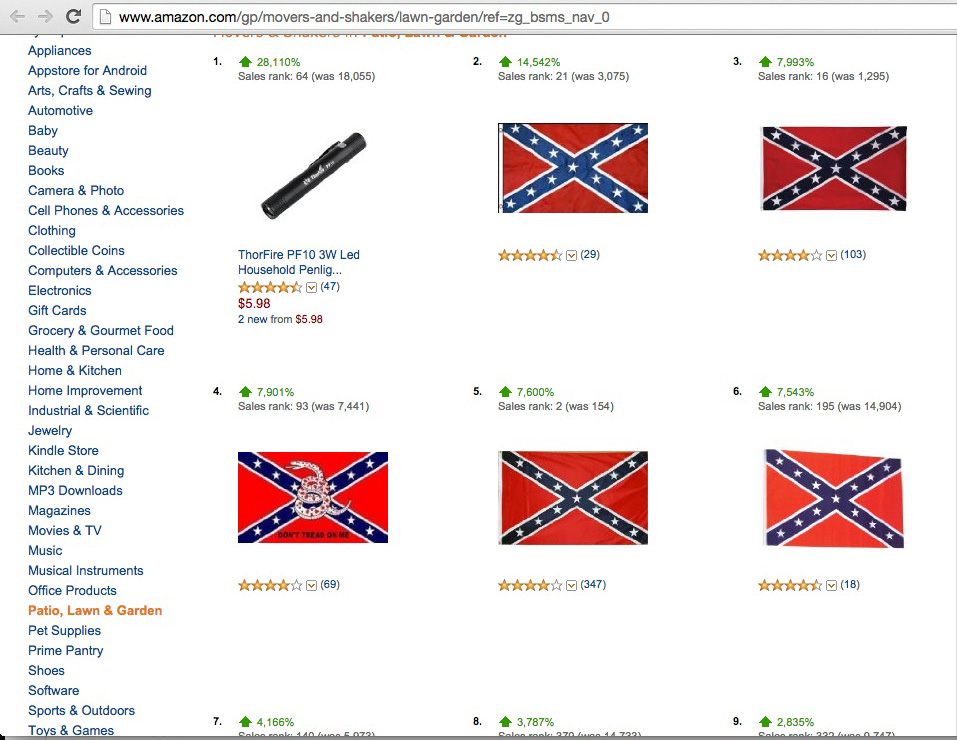Click the green up arrow for item 1
The height and width of the screenshot is (740, 957).
245,62
